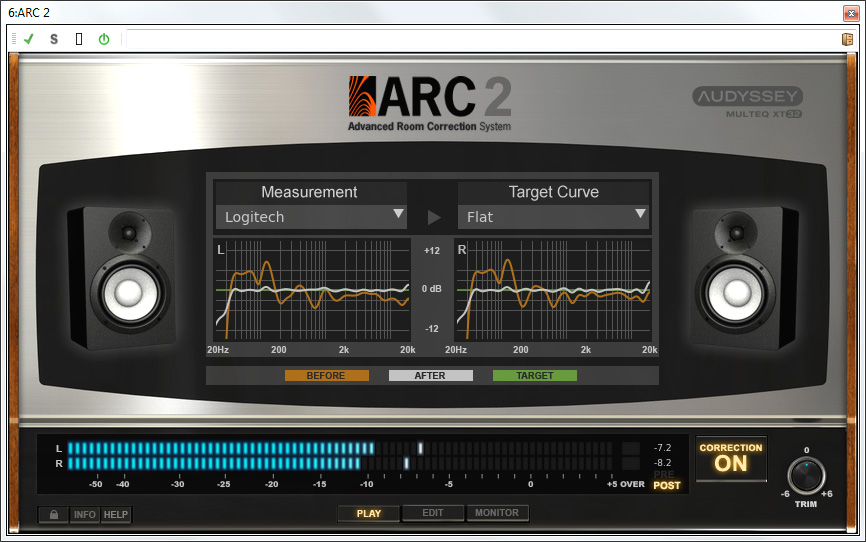
Task: Switch meter to POST mode
Action: pyautogui.click(x=667, y=485)
